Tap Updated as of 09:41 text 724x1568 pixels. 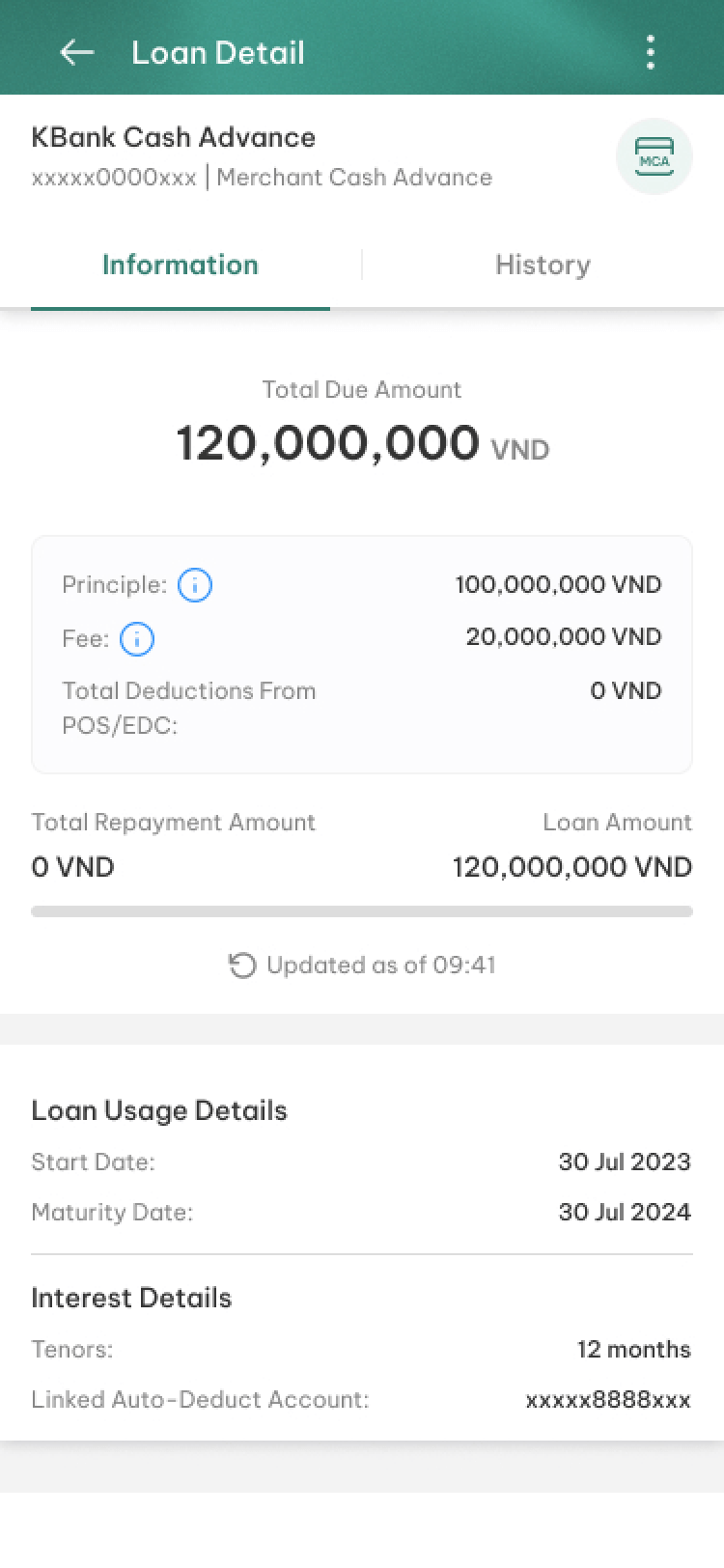coord(381,966)
